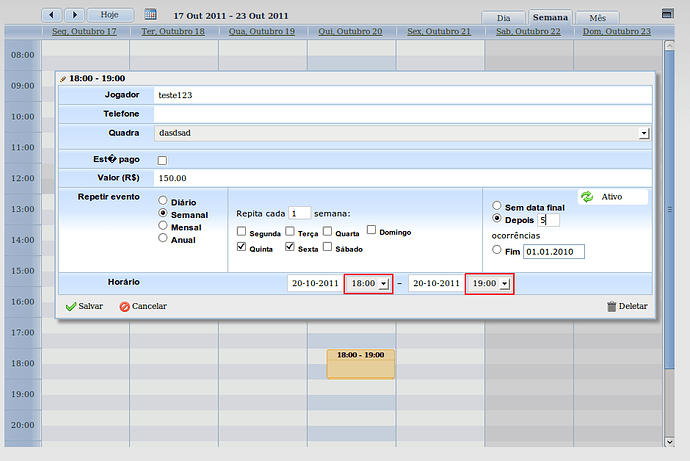Select Mensal repeat option
The width and height of the screenshot is (690, 461).
coord(163,226)
